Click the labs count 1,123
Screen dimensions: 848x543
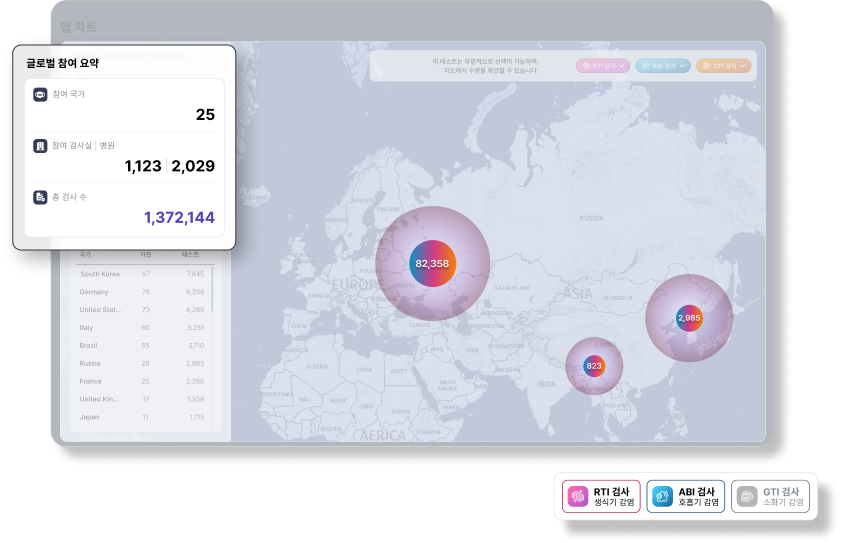[143, 166]
